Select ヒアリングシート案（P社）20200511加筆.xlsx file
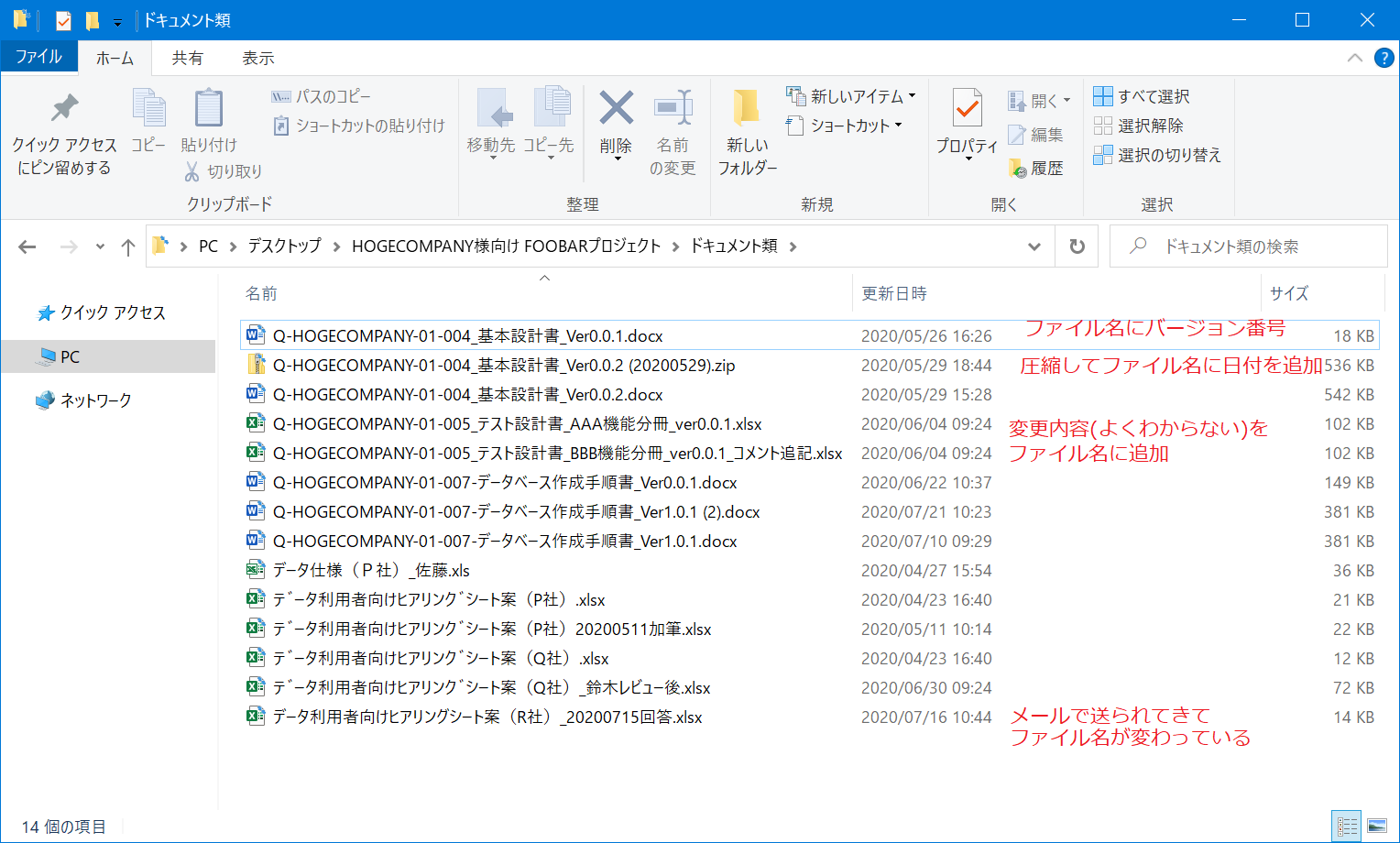1400x843 pixels. [492, 630]
